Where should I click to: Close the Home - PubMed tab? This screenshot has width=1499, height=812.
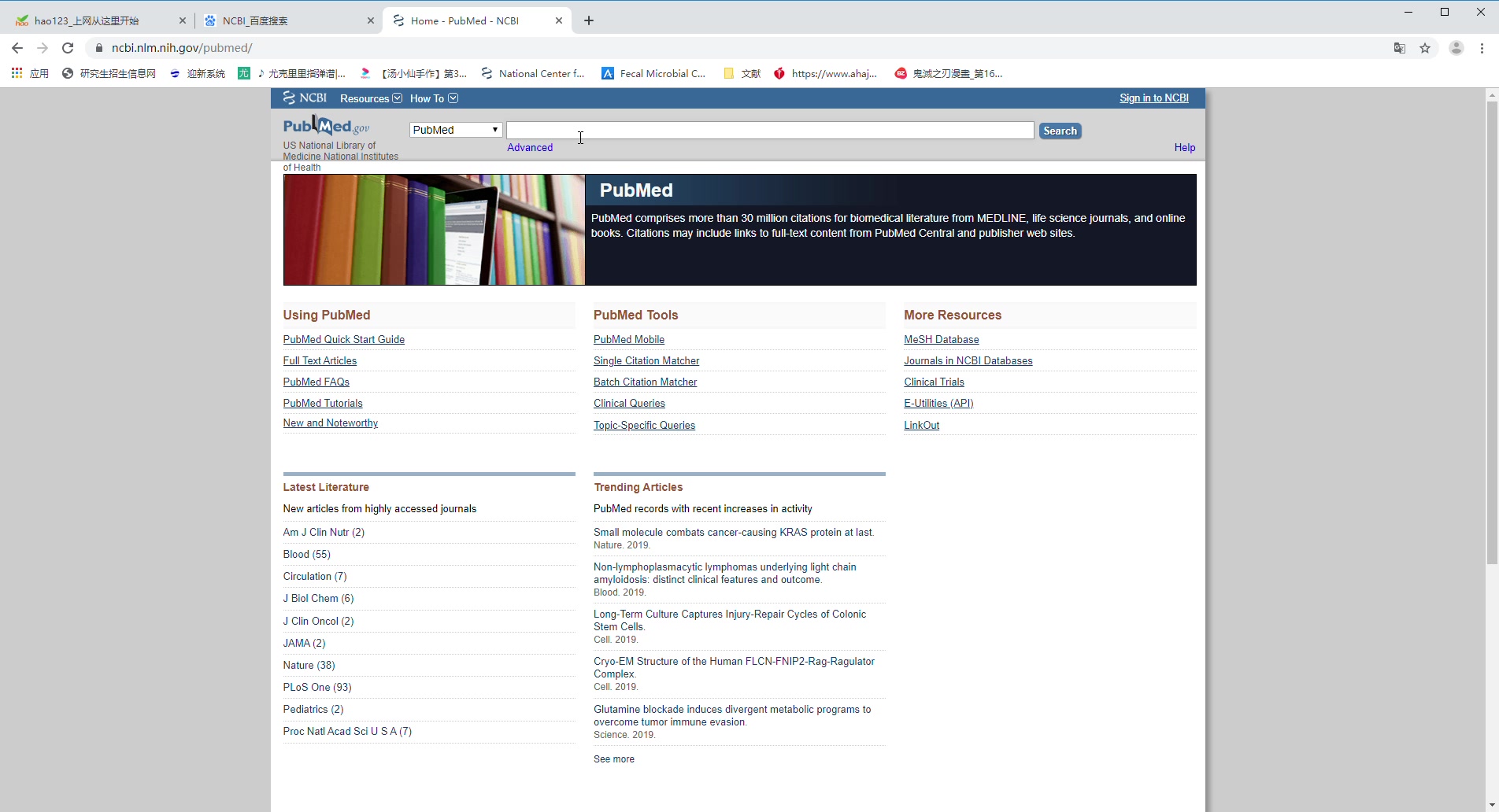click(x=559, y=20)
